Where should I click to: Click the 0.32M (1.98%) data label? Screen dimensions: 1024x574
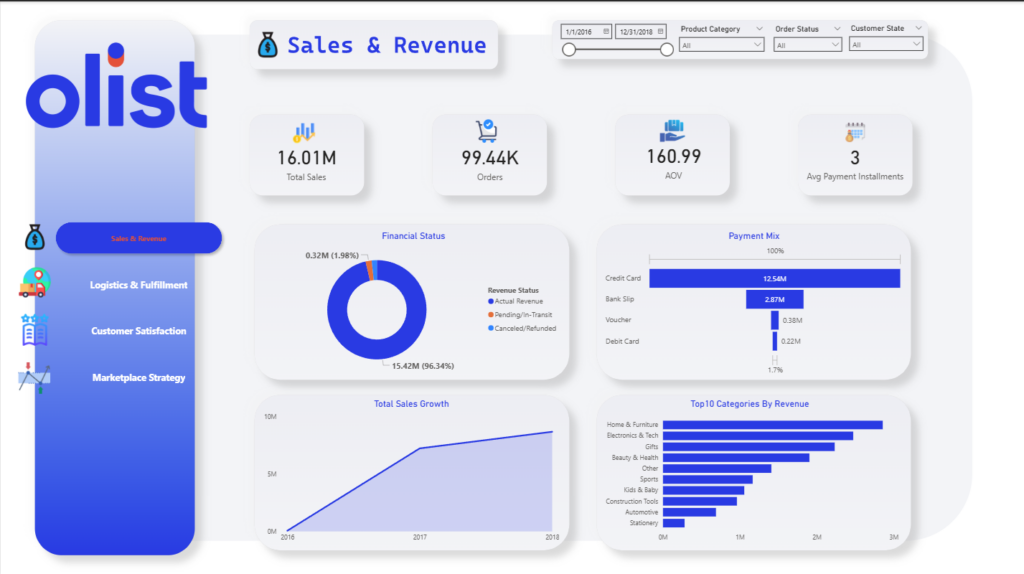[332, 255]
